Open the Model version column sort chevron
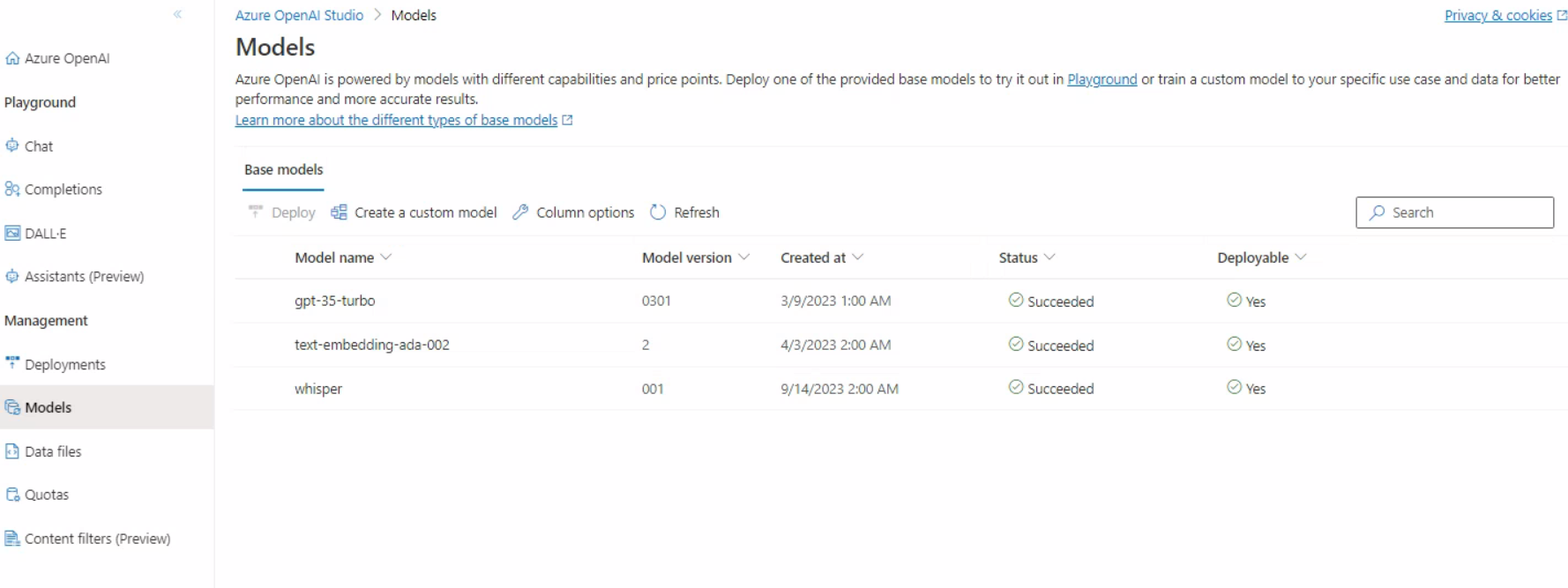 743,257
